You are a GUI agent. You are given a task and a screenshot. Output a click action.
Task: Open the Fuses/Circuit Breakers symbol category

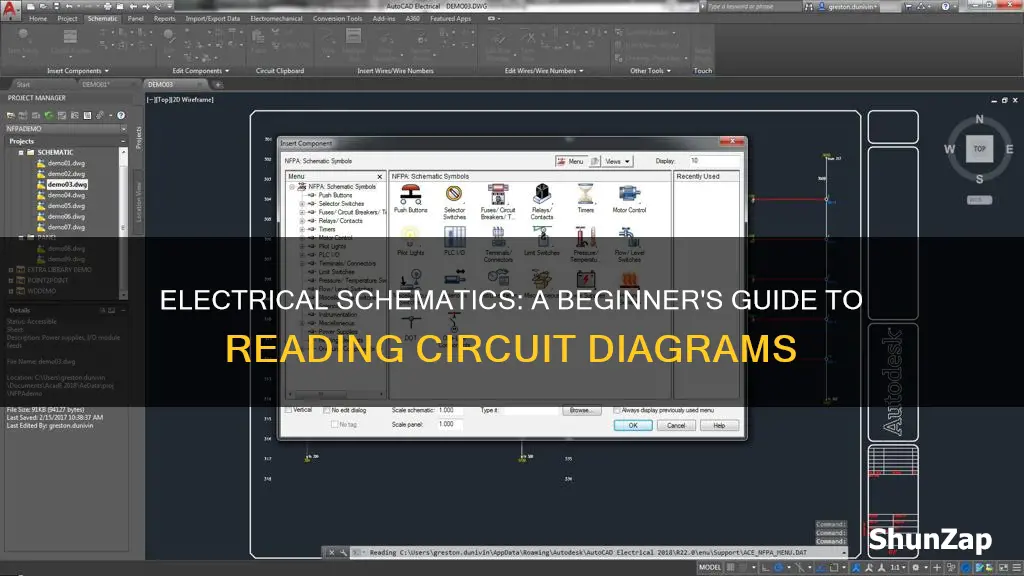pyautogui.click(x=498, y=201)
